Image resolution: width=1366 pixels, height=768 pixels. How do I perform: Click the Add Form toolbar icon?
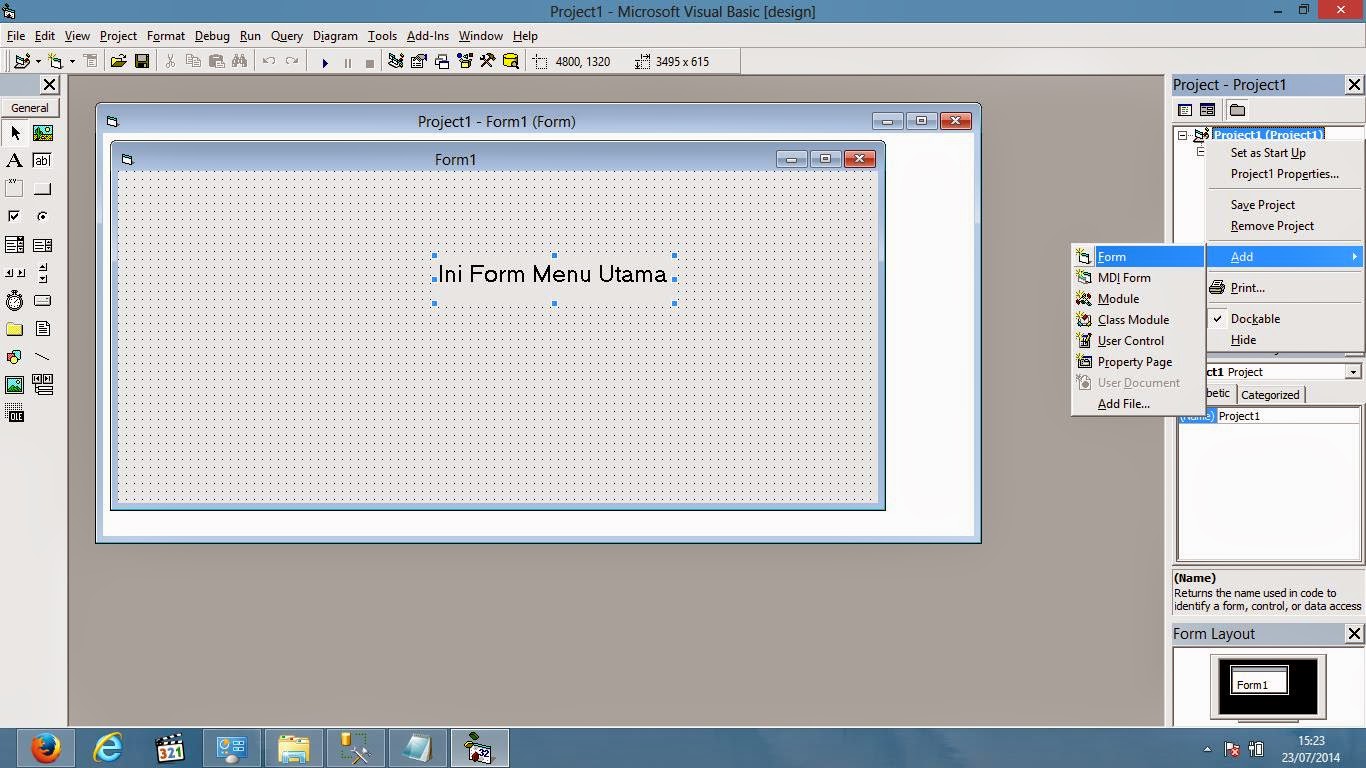point(56,62)
